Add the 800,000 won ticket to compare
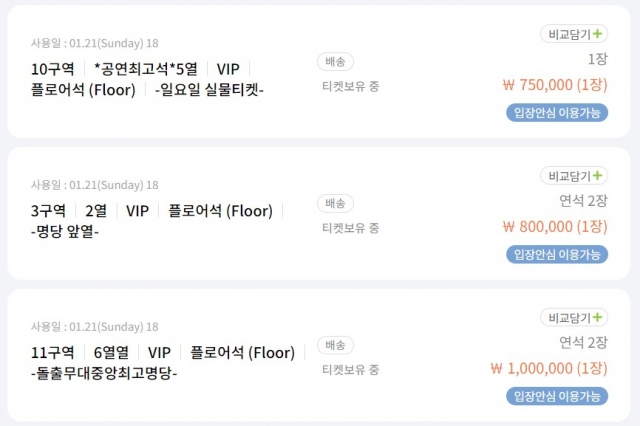This screenshot has width=640, height=426. pyautogui.click(x=574, y=176)
